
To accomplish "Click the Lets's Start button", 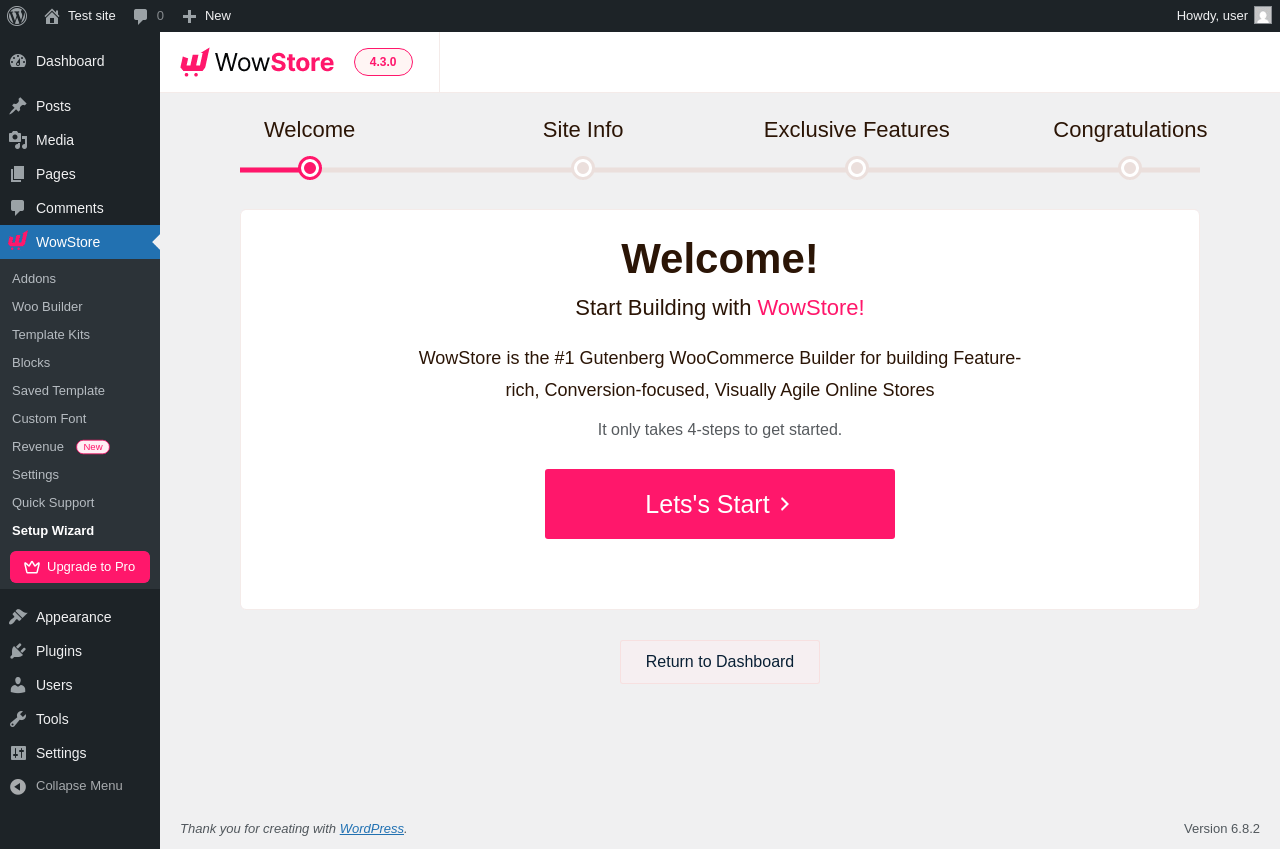I will (720, 504).
